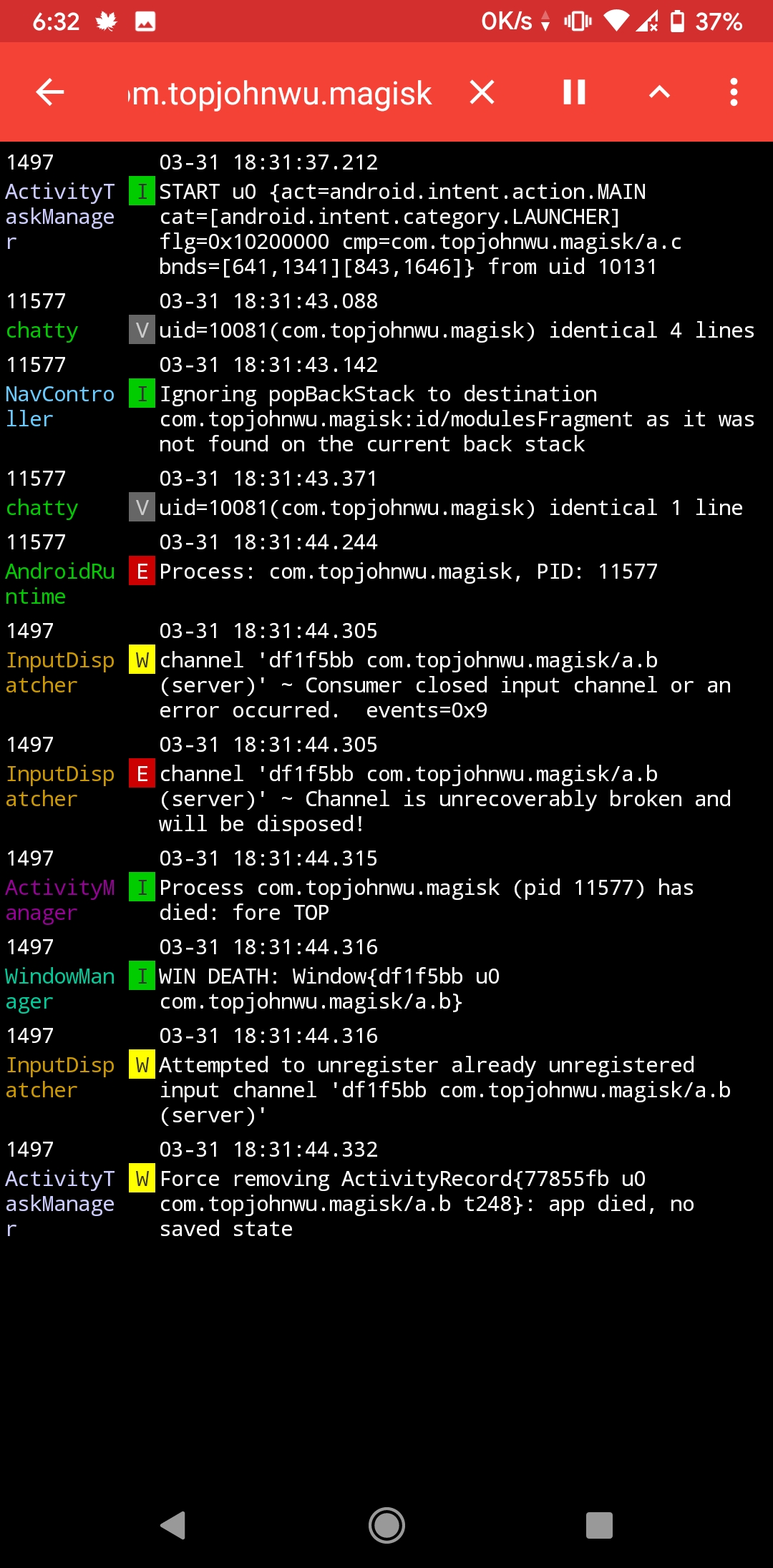This screenshot has width=773, height=1568.
Task: Collapse the search bar with chevron icon
Action: coord(660,92)
